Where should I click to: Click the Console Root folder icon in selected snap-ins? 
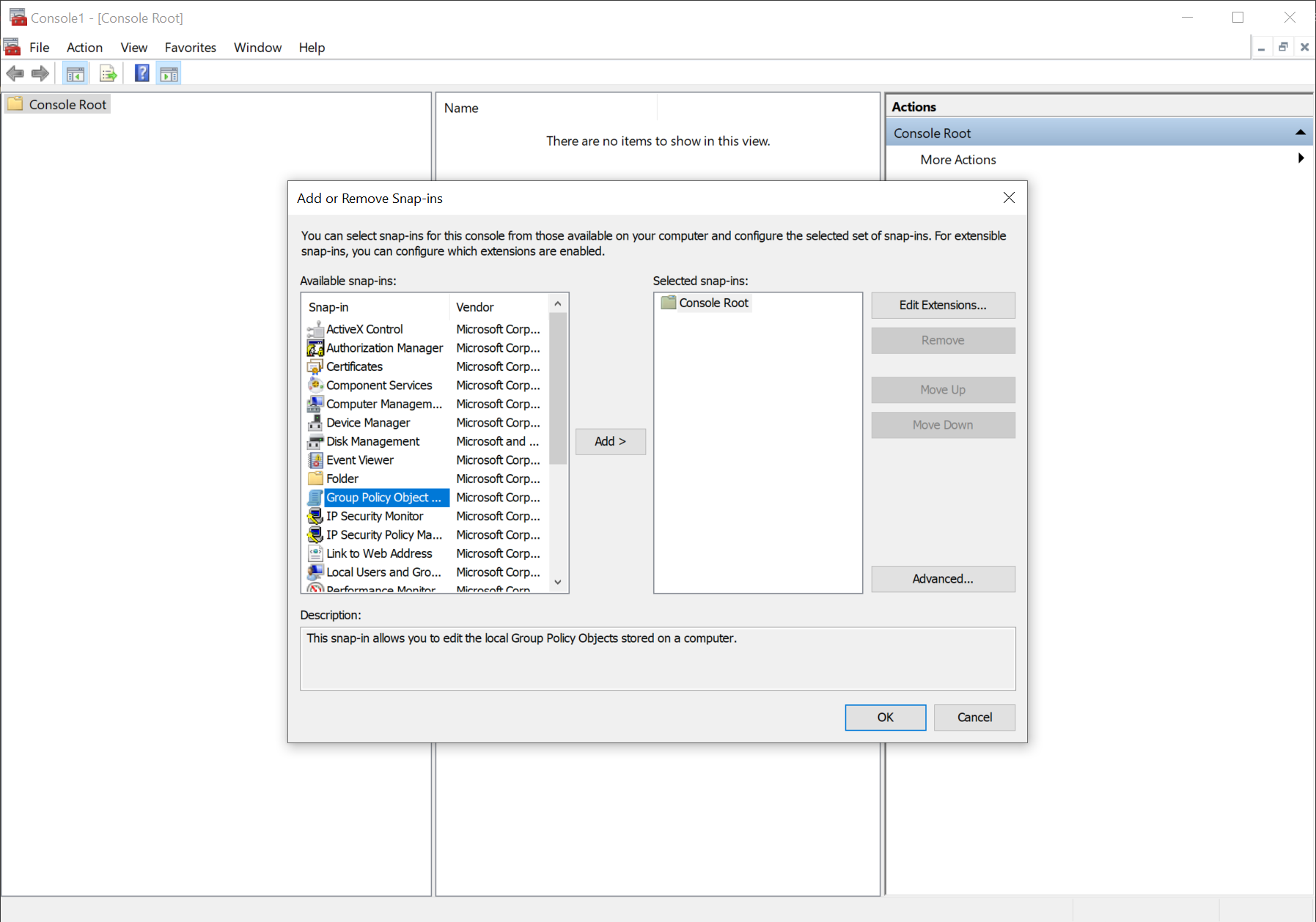pyautogui.click(x=668, y=303)
